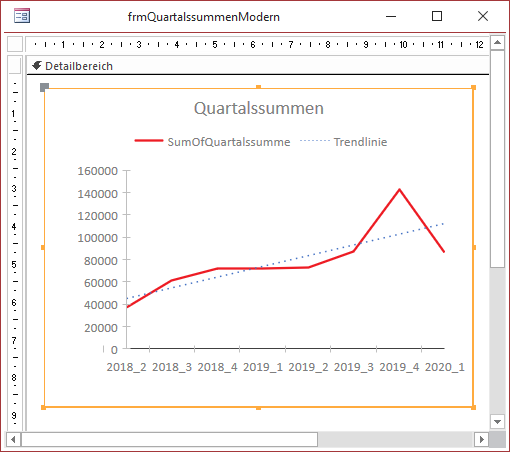Image resolution: width=510 pixels, height=452 pixels.
Task: Click the 2019_4 category label
Action: pyautogui.click(x=399, y=367)
